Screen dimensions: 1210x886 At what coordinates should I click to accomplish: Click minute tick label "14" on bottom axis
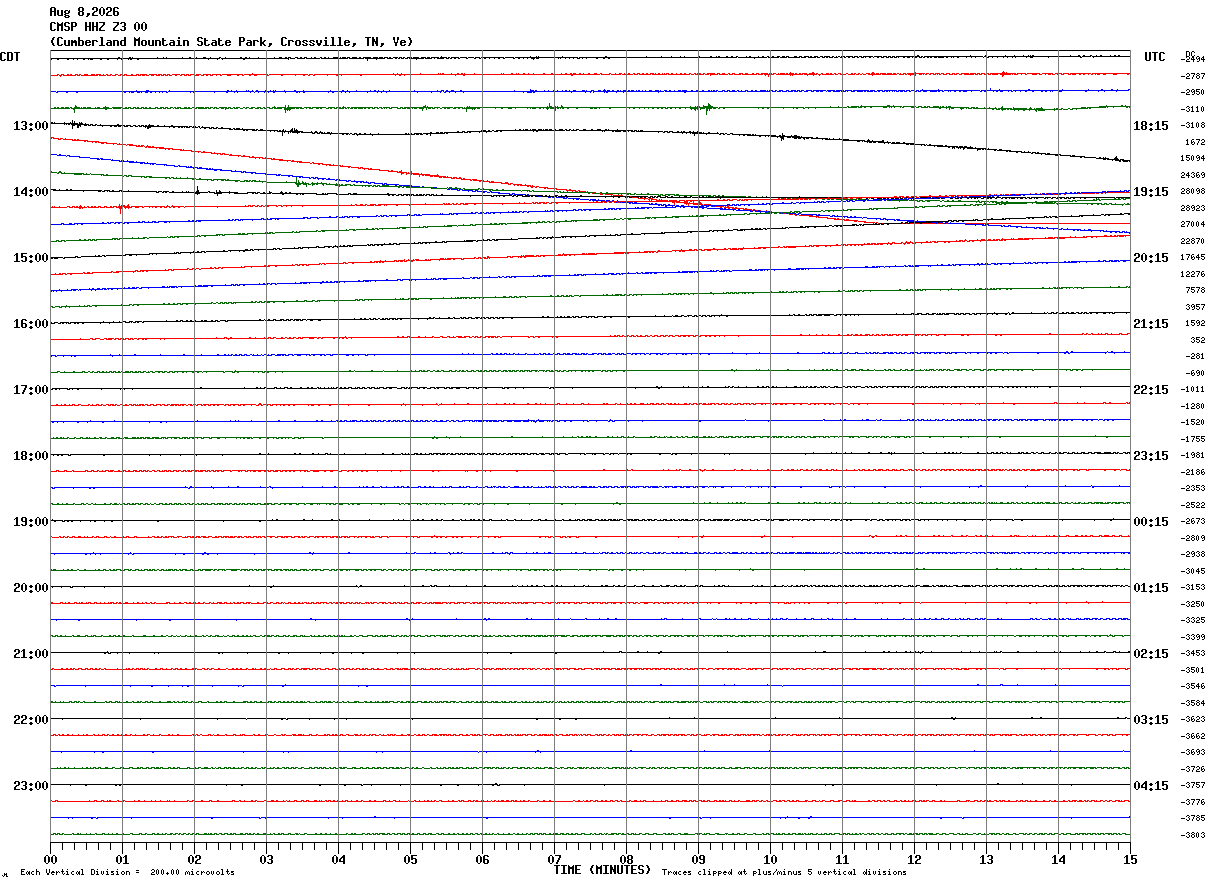coord(1058,859)
